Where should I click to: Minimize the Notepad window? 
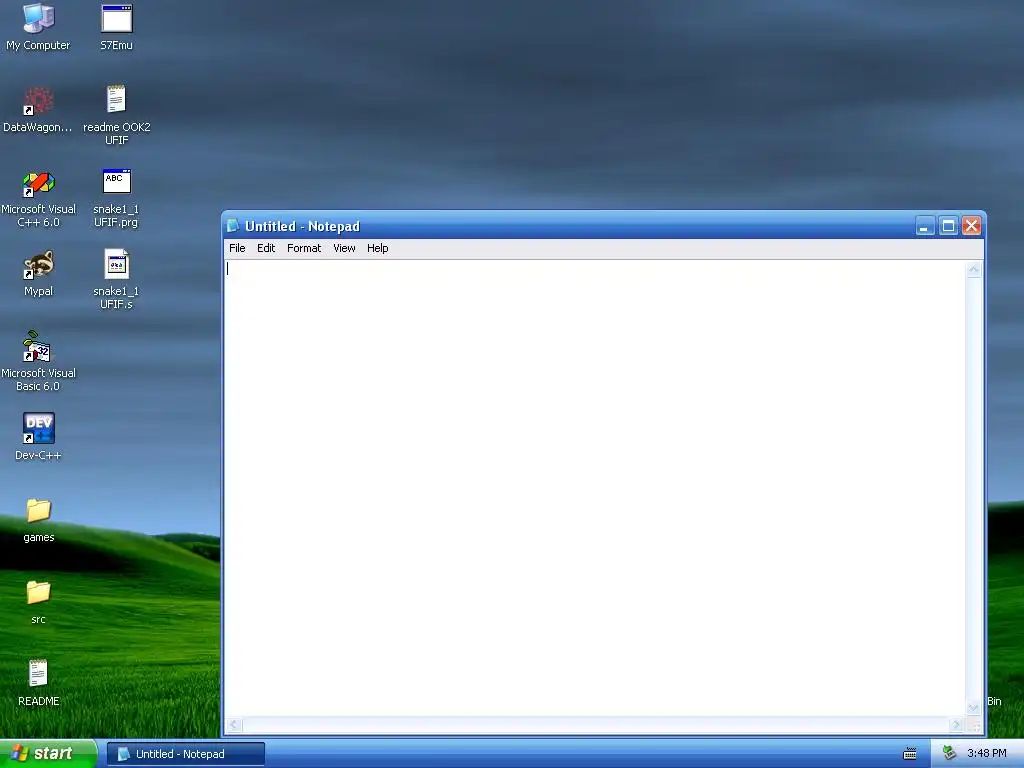(925, 226)
